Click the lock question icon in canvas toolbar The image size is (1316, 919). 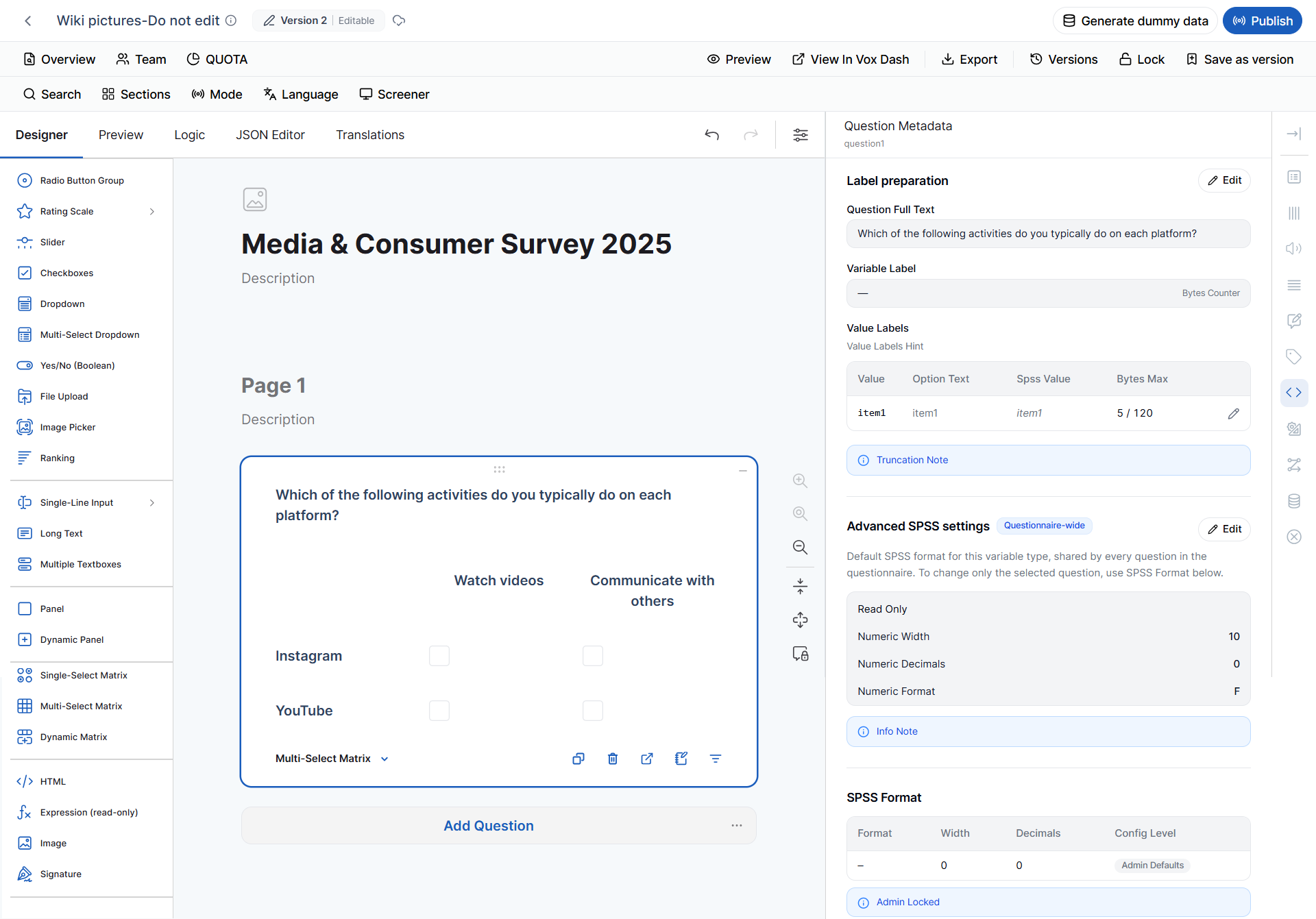click(800, 654)
